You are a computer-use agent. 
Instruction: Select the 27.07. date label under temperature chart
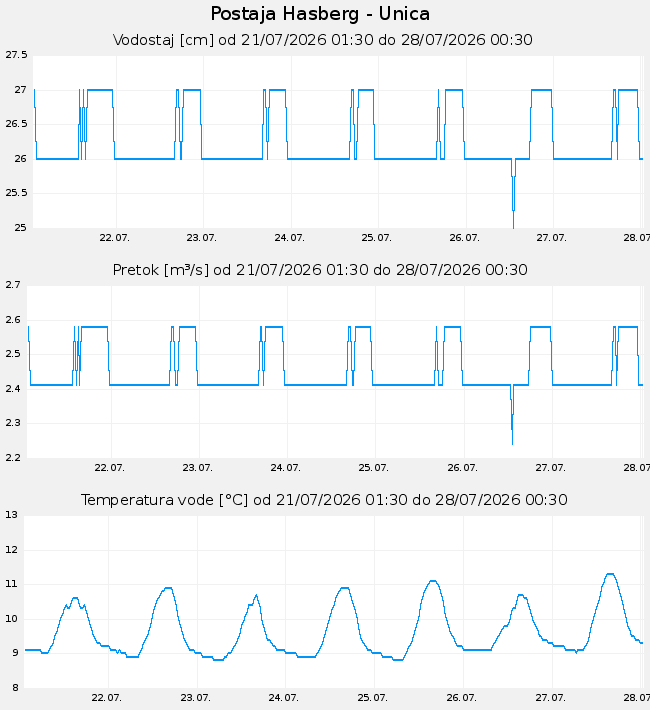point(550,698)
